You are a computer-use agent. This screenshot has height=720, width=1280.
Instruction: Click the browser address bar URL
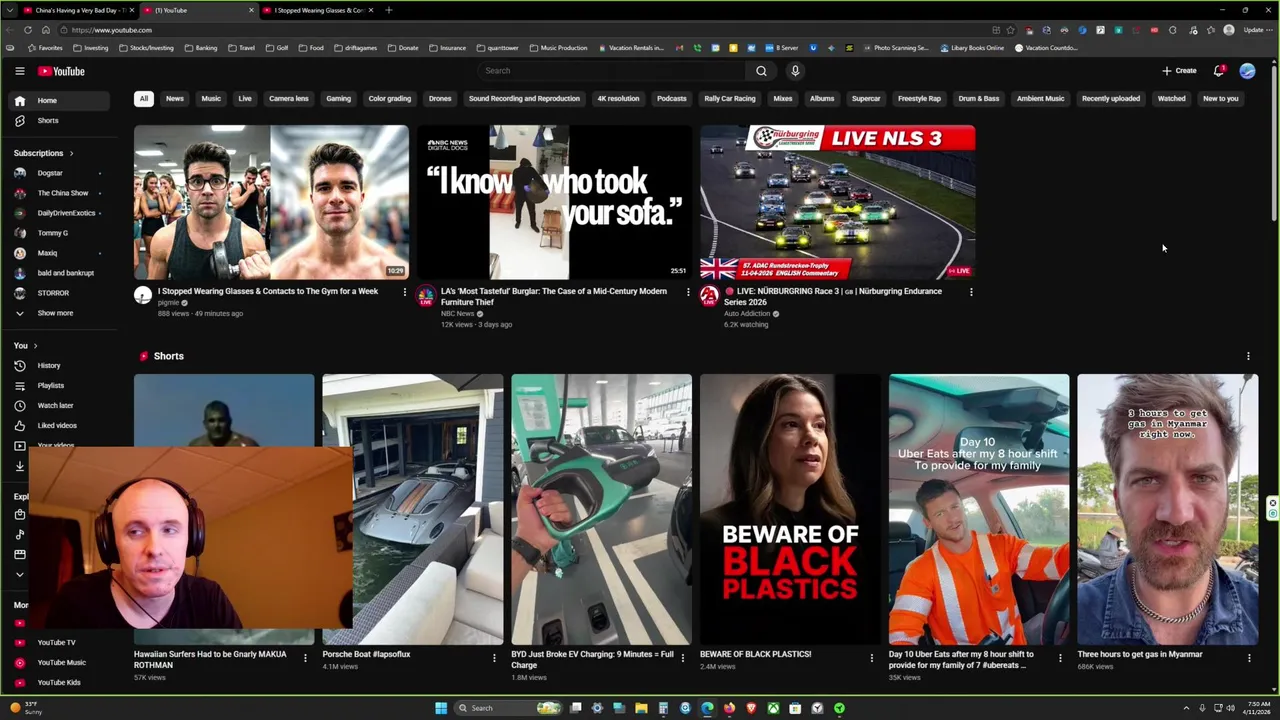[x=112, y=30]
